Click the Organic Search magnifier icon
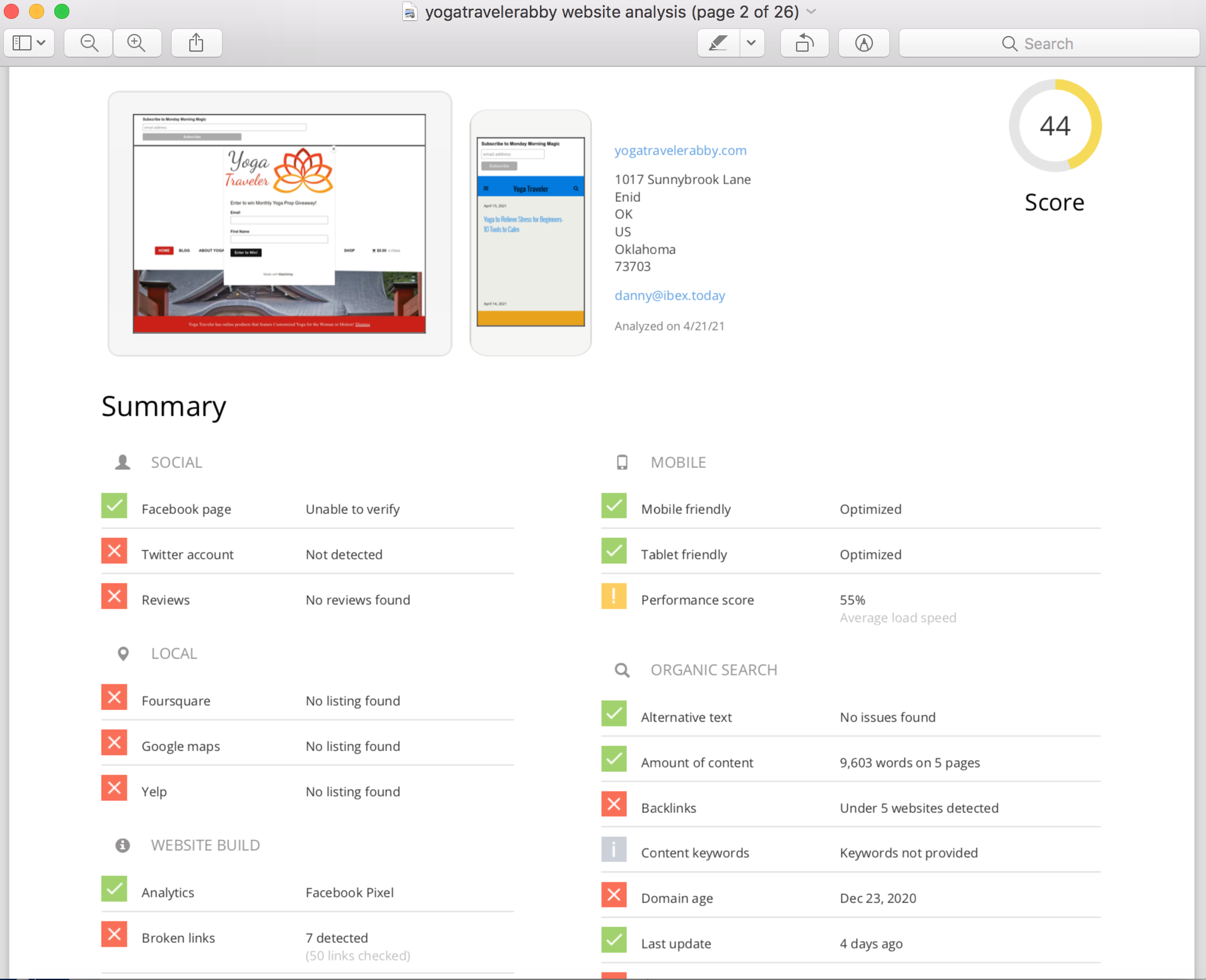Image resolution: width=1206 pixels, height=980 pixels. click(622, 670)
